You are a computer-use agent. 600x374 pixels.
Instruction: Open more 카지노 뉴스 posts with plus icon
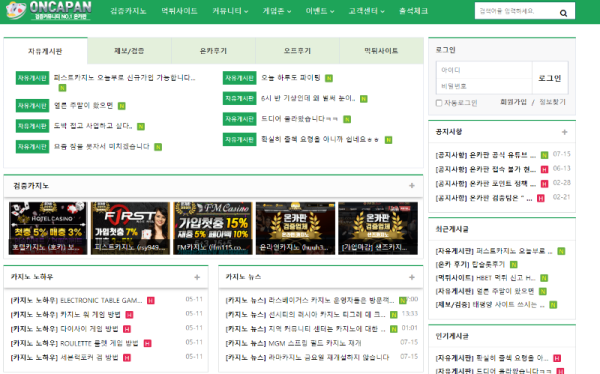[412, 277]
